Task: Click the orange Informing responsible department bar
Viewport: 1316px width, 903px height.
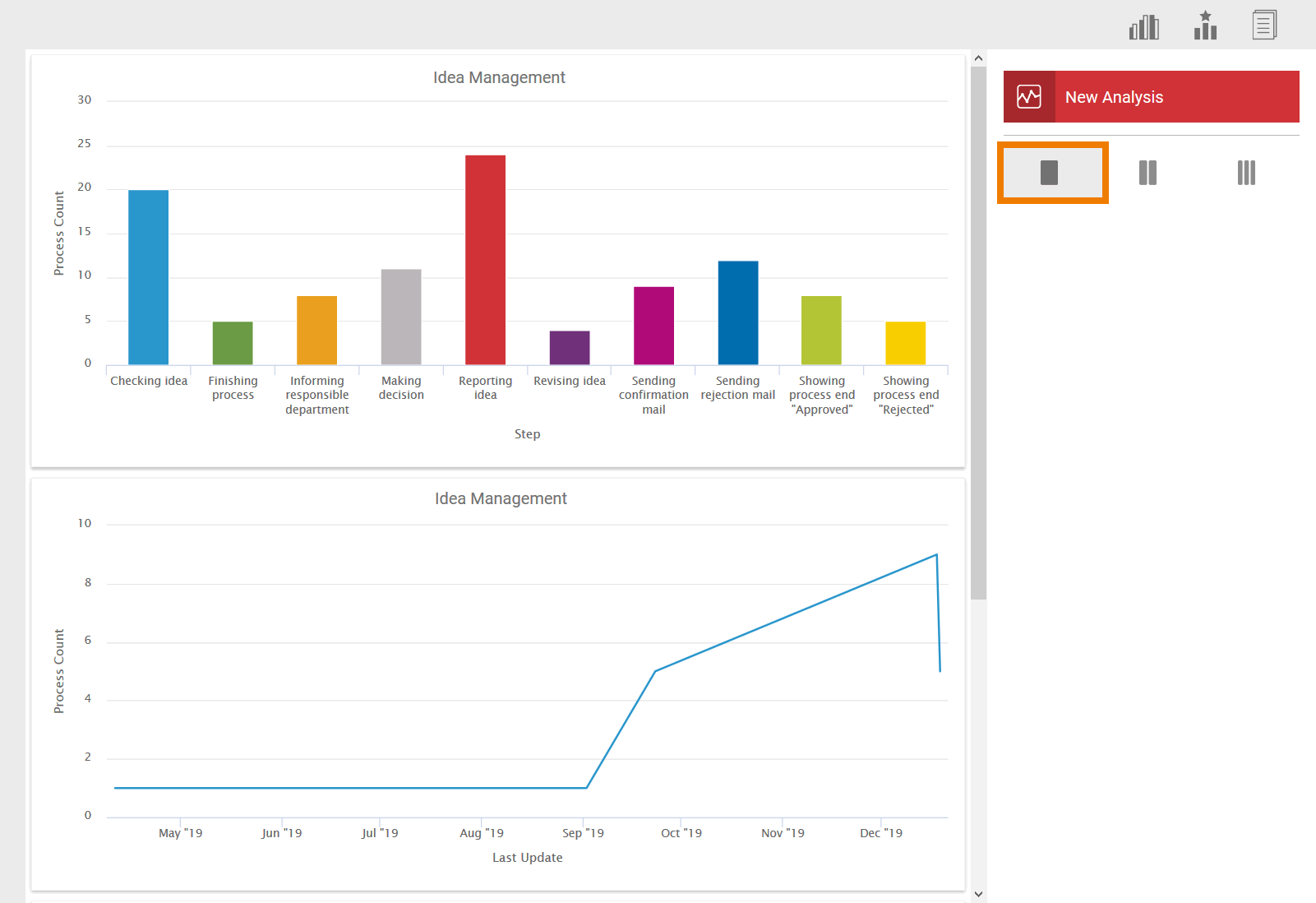Action: 316,330
